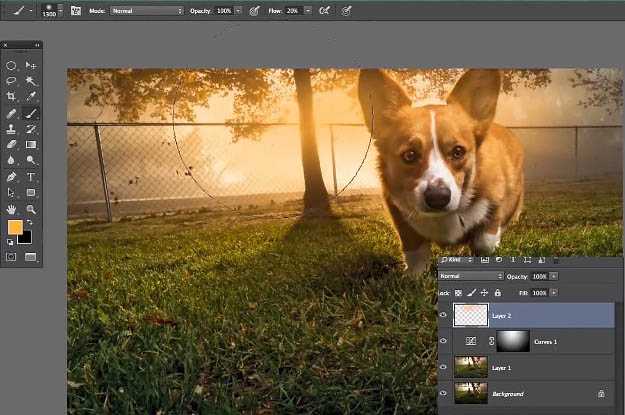Select the Lasso tool

pyautogui.click(x=11, y=81)
